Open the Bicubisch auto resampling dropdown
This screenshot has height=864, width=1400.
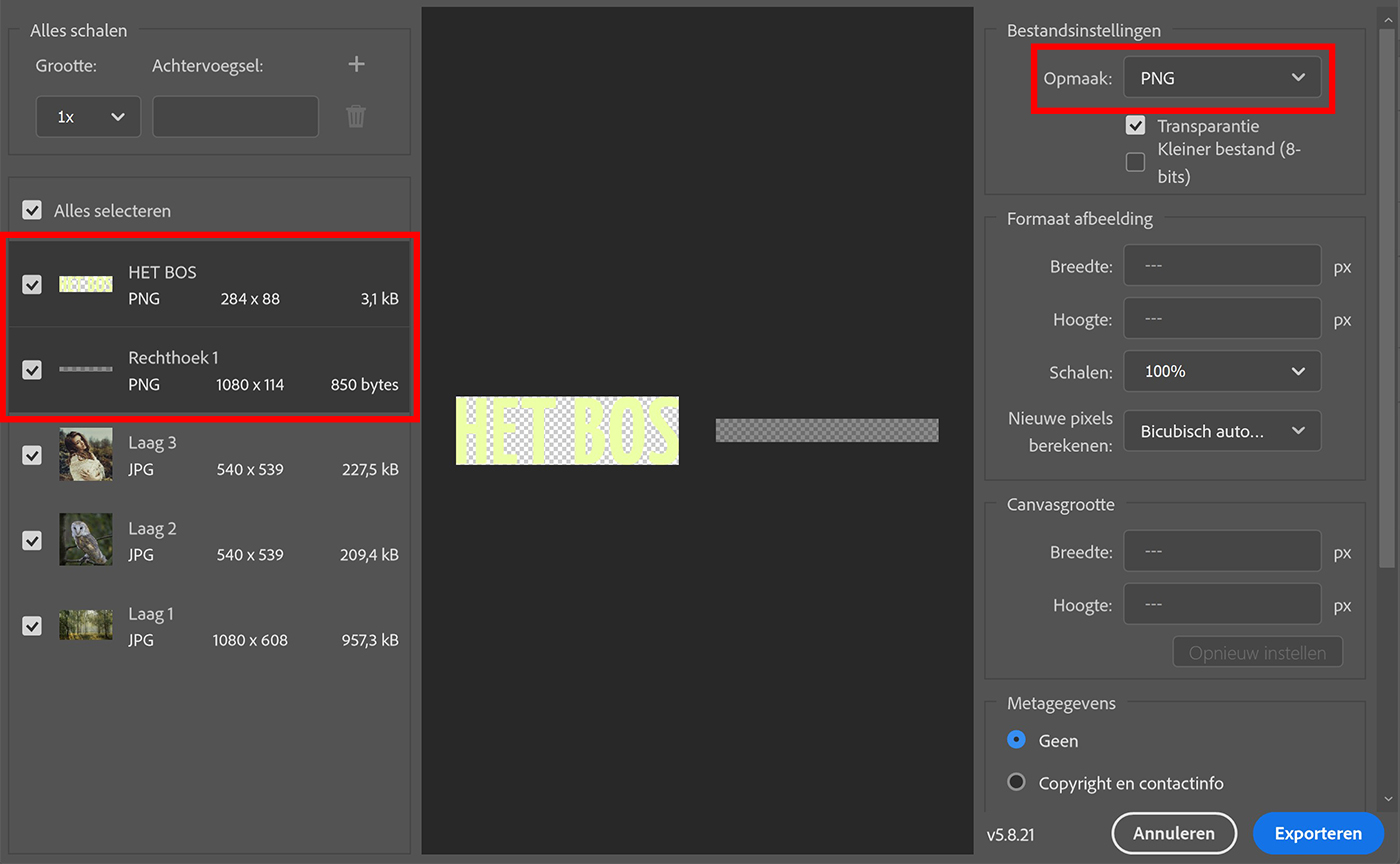click(x=1222, y=430)
